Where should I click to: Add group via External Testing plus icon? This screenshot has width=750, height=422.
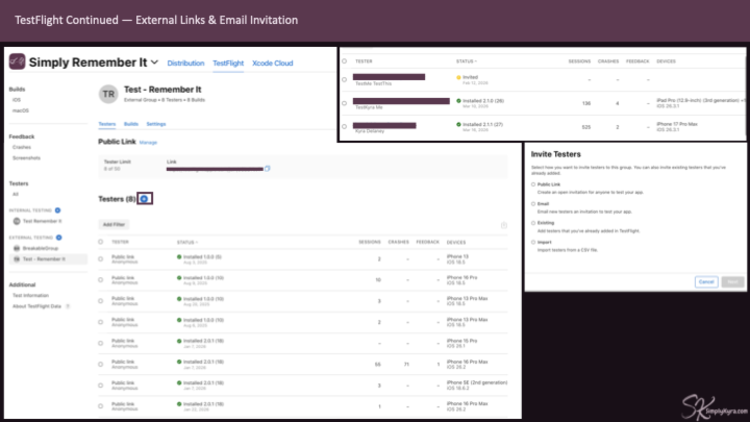point(59,237)
